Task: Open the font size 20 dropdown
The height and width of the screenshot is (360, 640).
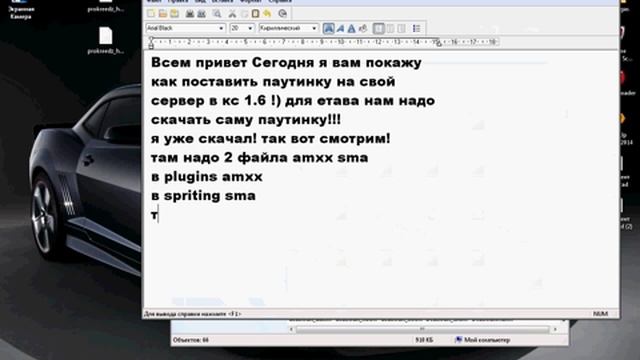Action: (250, 28)
